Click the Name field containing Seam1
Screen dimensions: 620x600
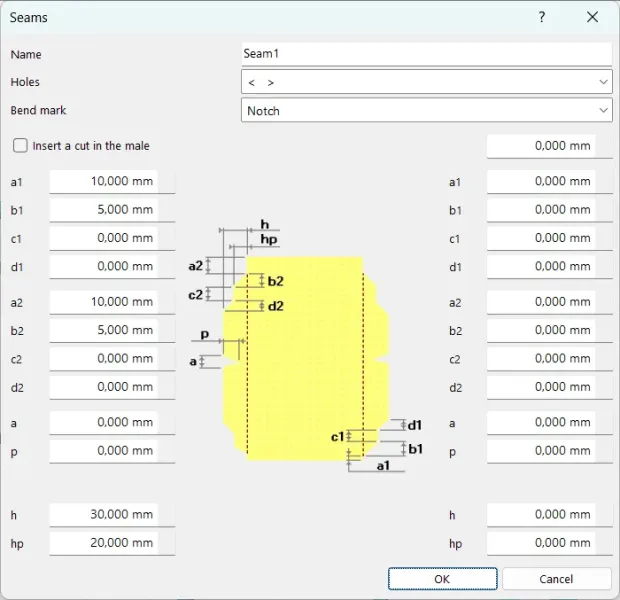coord(427,54)
